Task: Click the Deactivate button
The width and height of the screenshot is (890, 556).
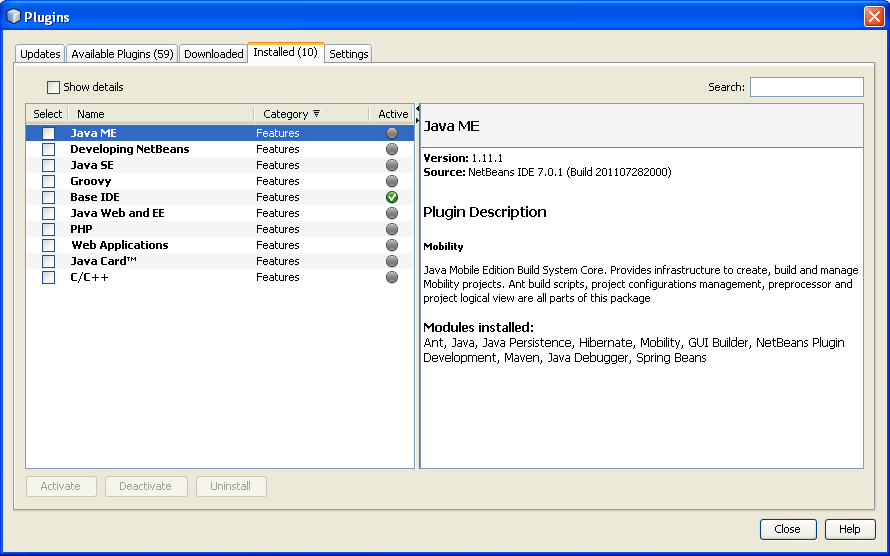Action: (x=146, y=486)
